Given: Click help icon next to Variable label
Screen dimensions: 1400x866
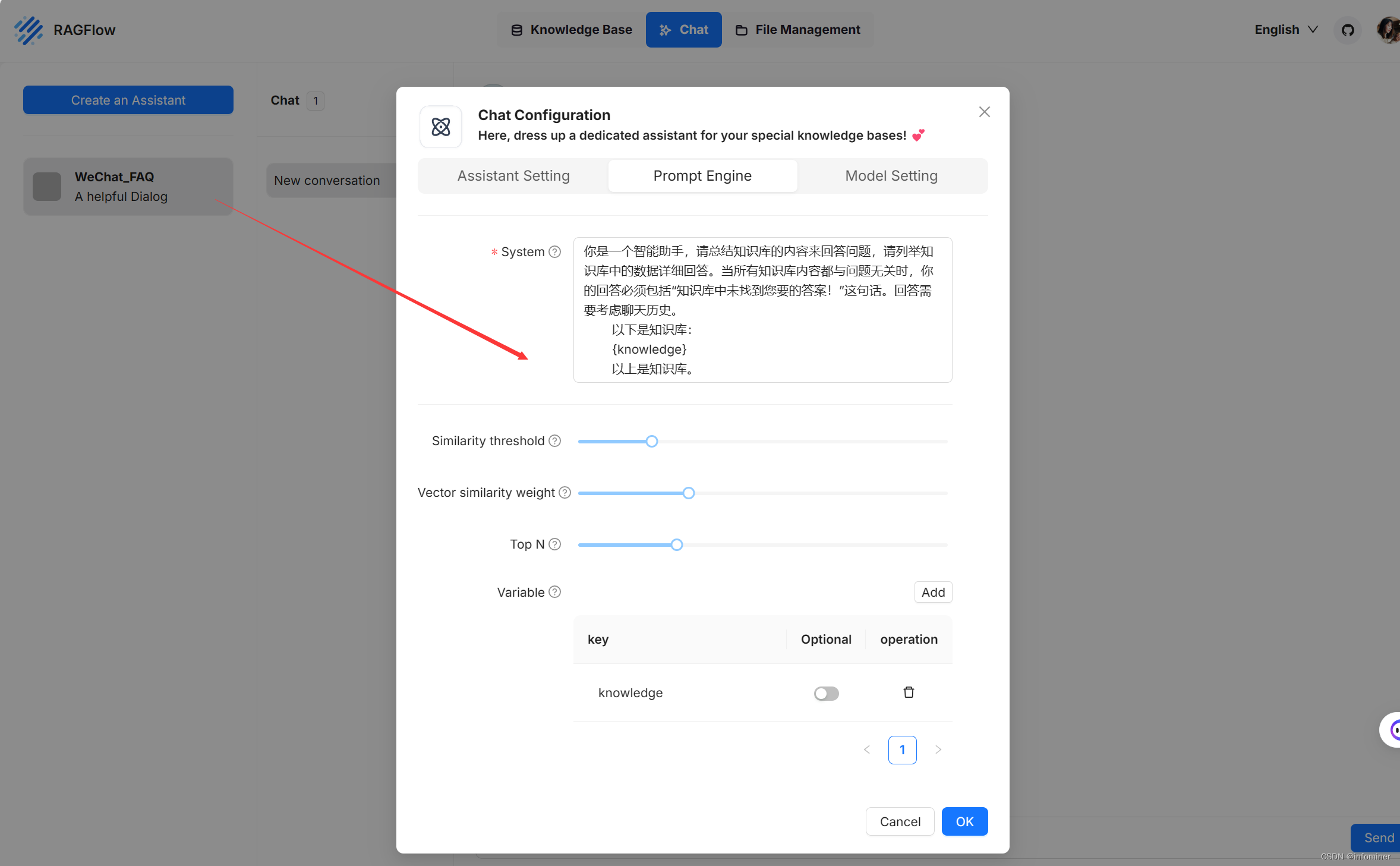Looking at the screenshot, I should pyautogui.click(x=554, y=592).
